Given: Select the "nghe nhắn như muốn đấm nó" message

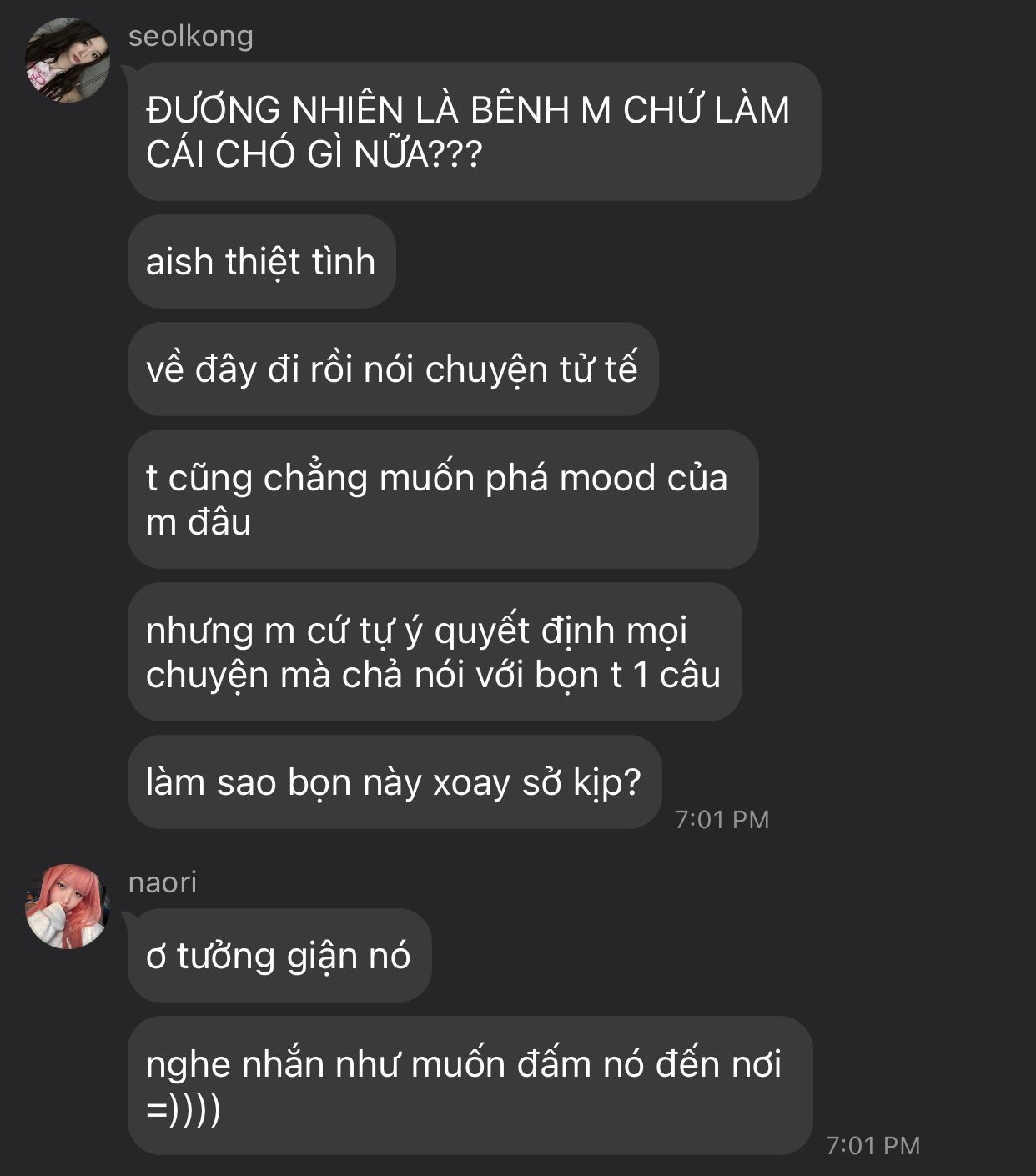Looking at the screenshot, I should click(x=470, y=1085).
